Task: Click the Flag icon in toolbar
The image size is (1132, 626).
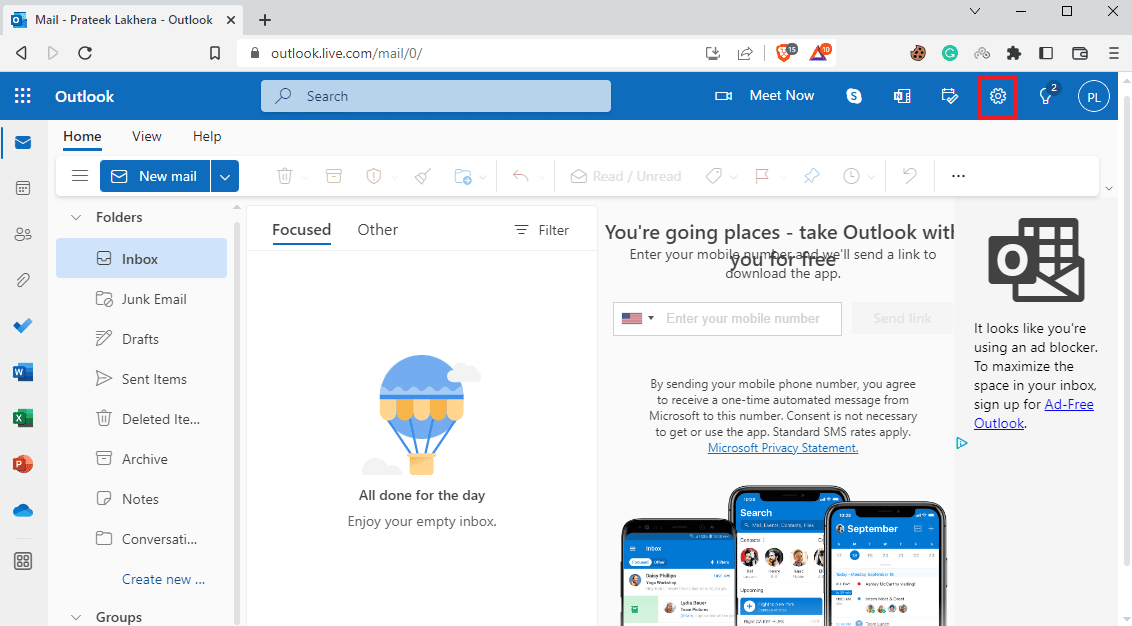Action: click(762, 176)
